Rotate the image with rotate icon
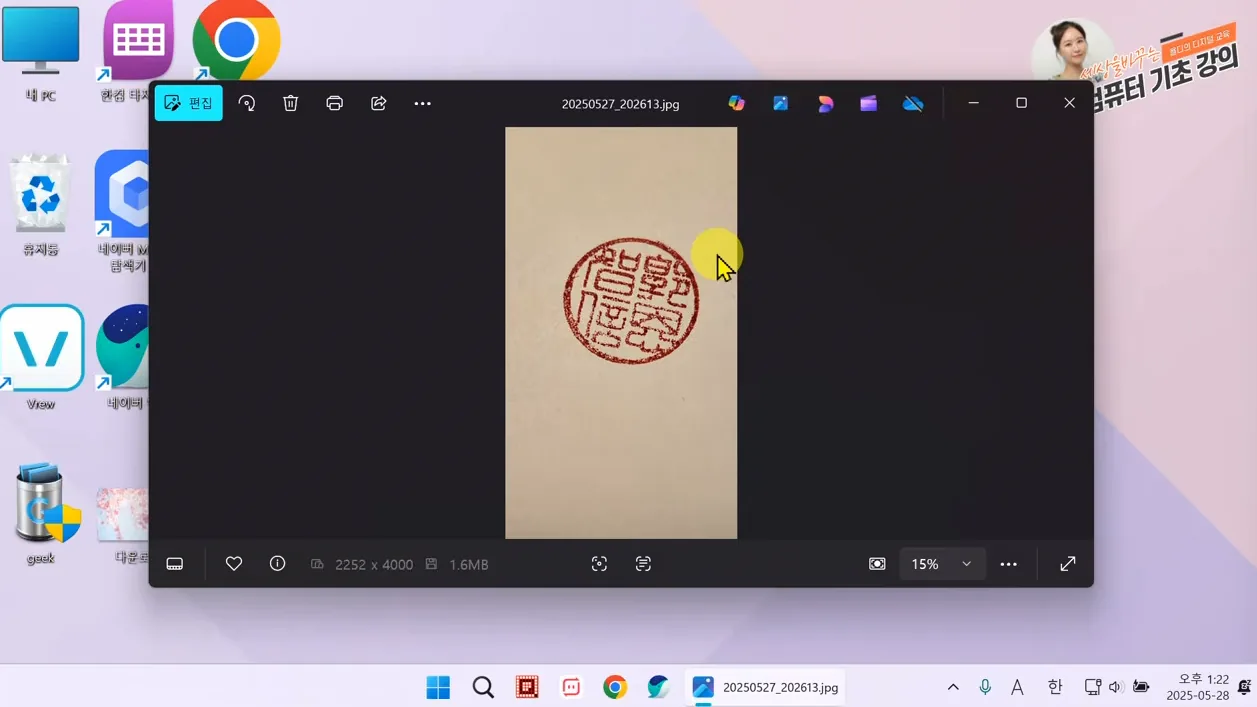This screenshot has width=1257, height=707. tap(247, 103)
